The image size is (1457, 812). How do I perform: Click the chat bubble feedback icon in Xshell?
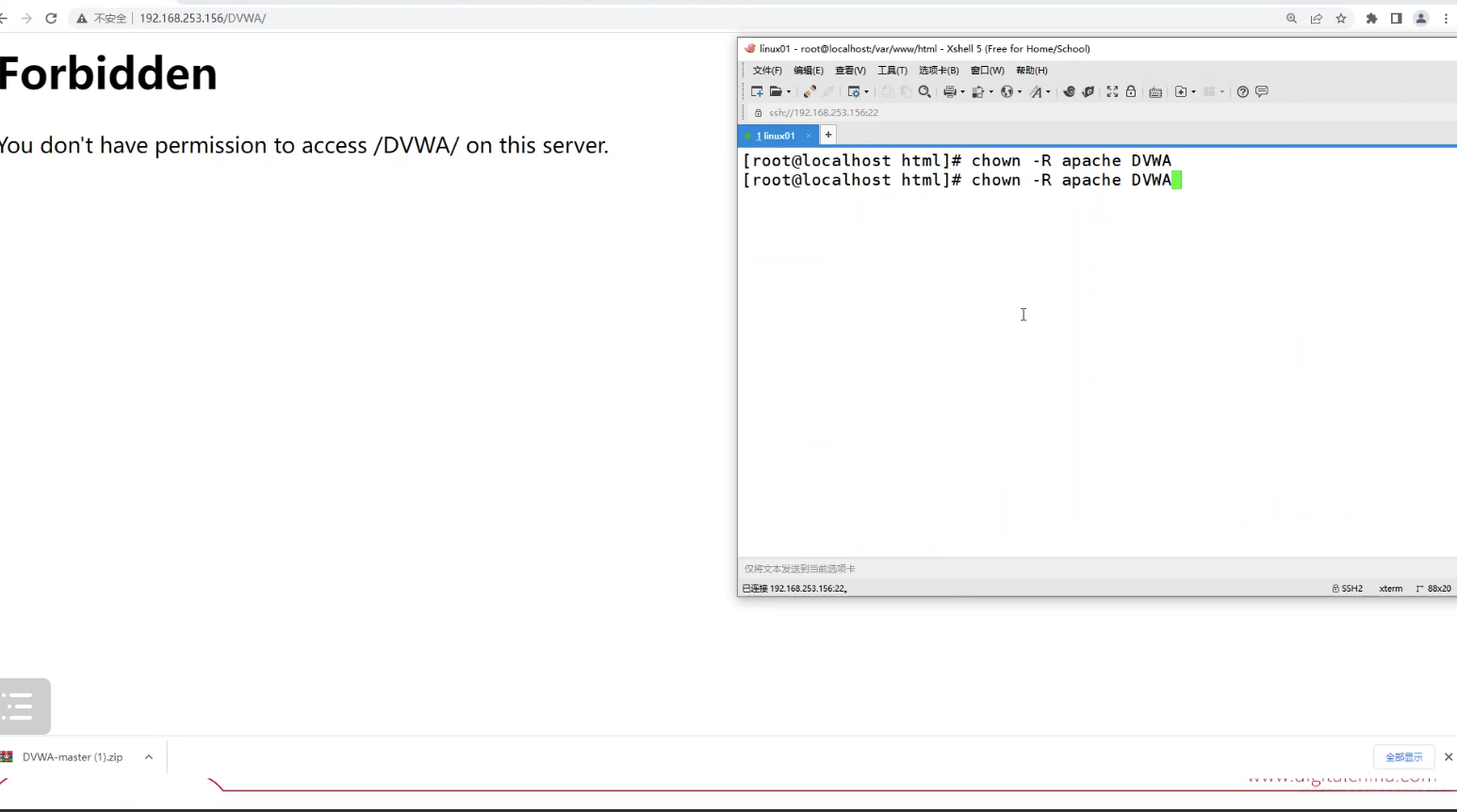1262,91
